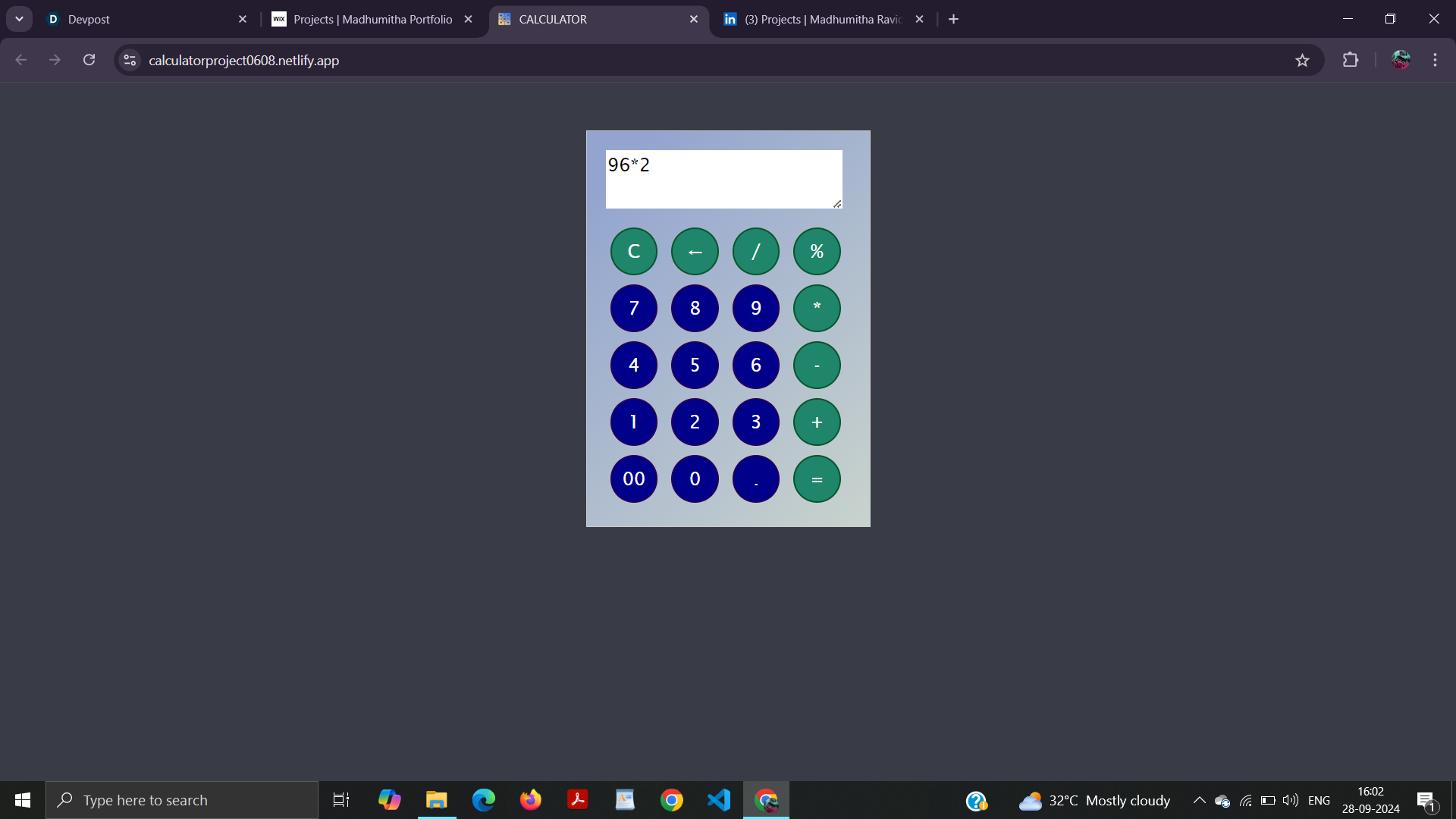Open the browser extensions icon
The width and height of the screenshot is (1456, 819).
tap(1352, 60)
